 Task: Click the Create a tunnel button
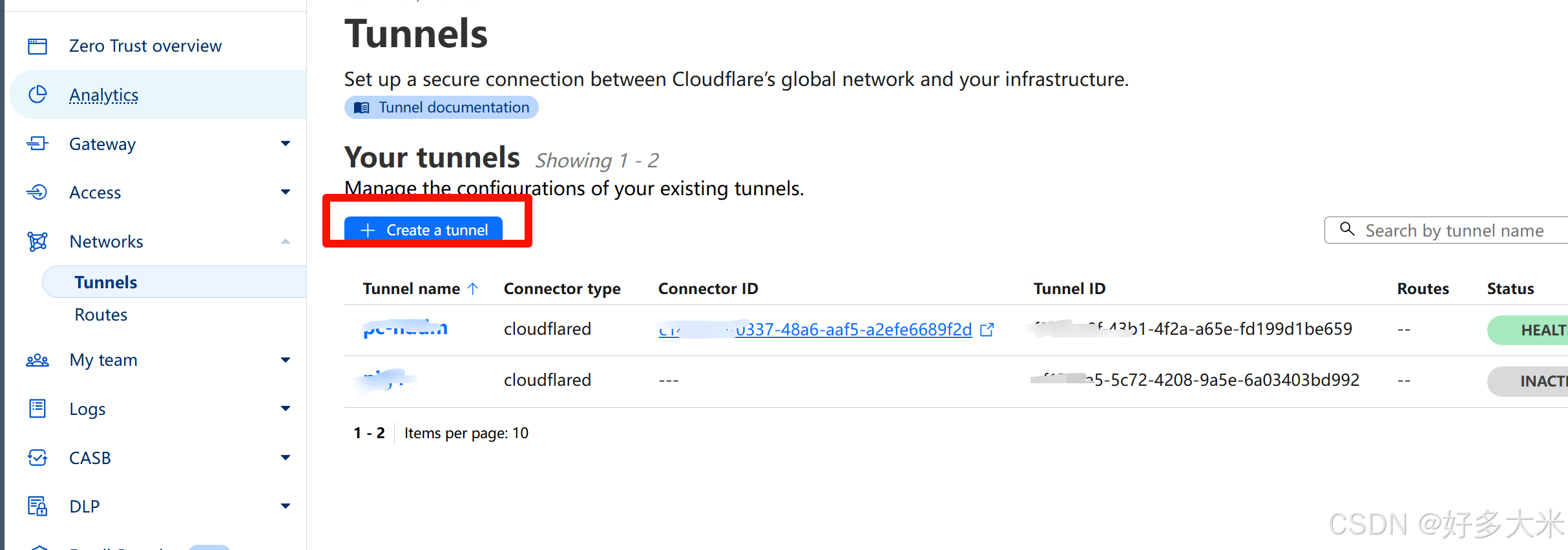pyautogui.click(x=423, y=229)
